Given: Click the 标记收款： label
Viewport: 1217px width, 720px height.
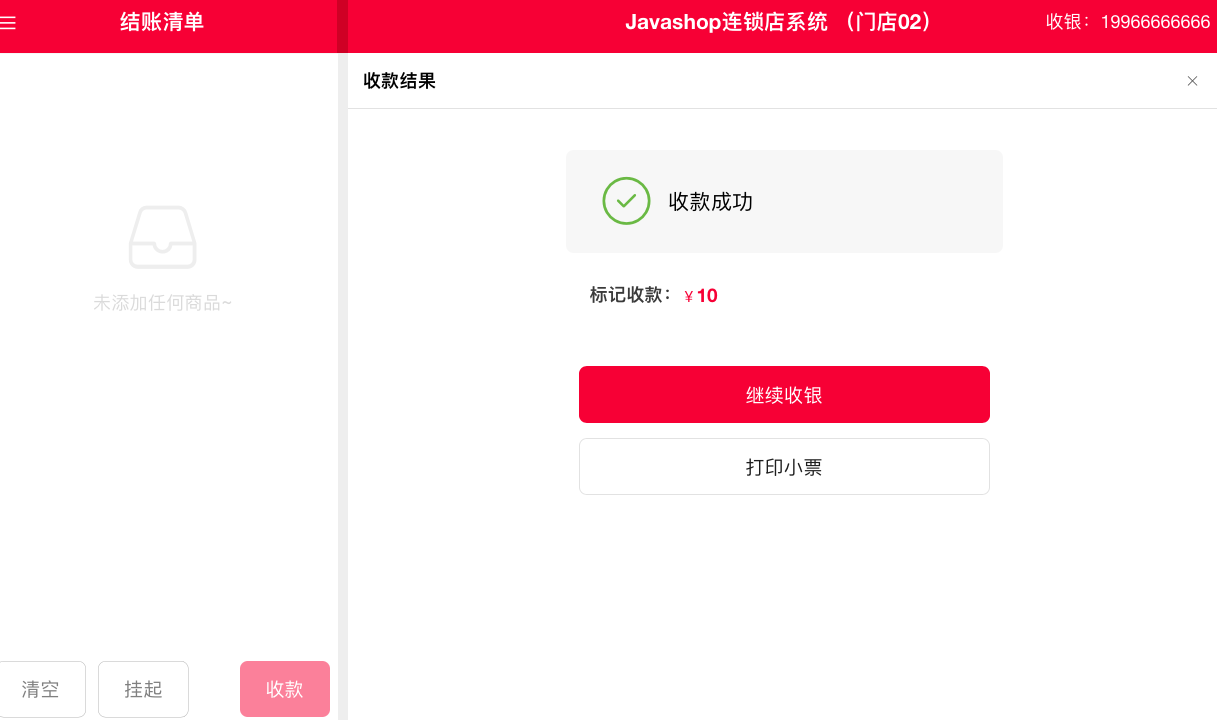Looking at the screenshot, I should click(x=632, y=295).
